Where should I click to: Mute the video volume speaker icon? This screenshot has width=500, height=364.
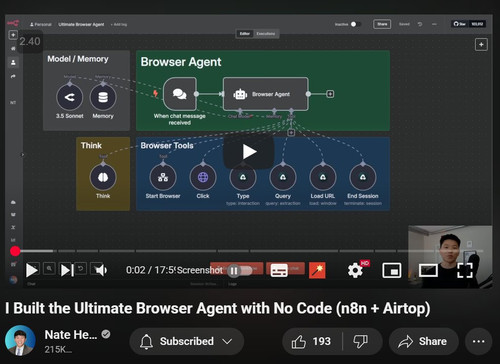coord(101,270)
